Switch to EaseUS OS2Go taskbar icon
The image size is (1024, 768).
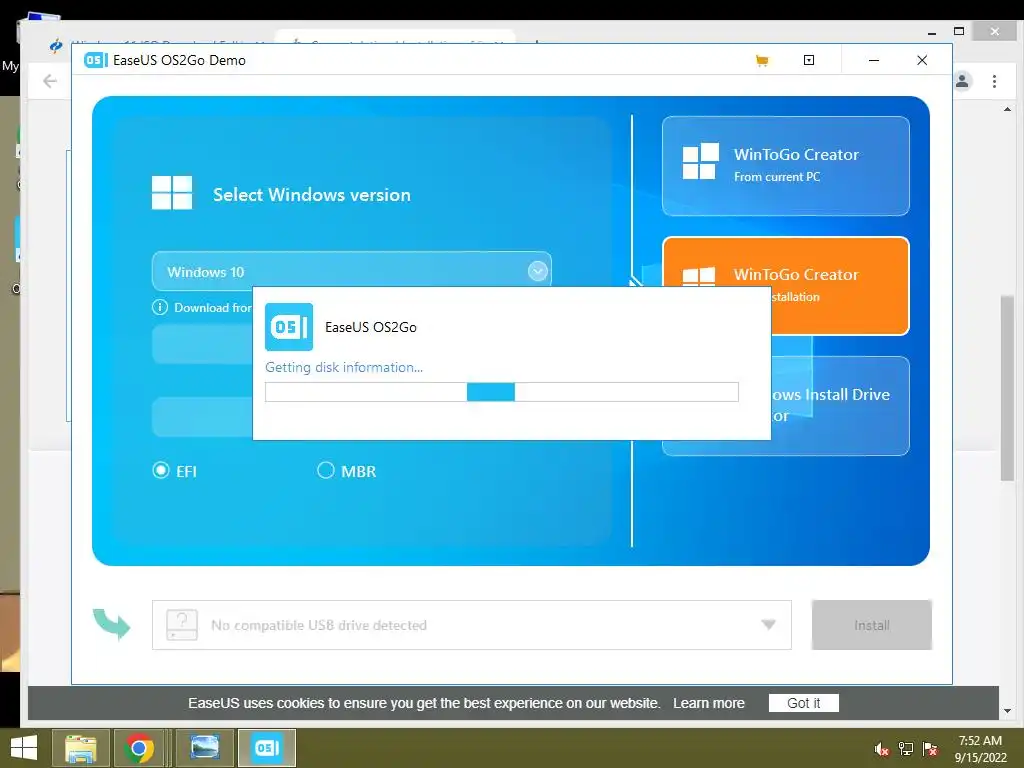[x=266, y=748]
